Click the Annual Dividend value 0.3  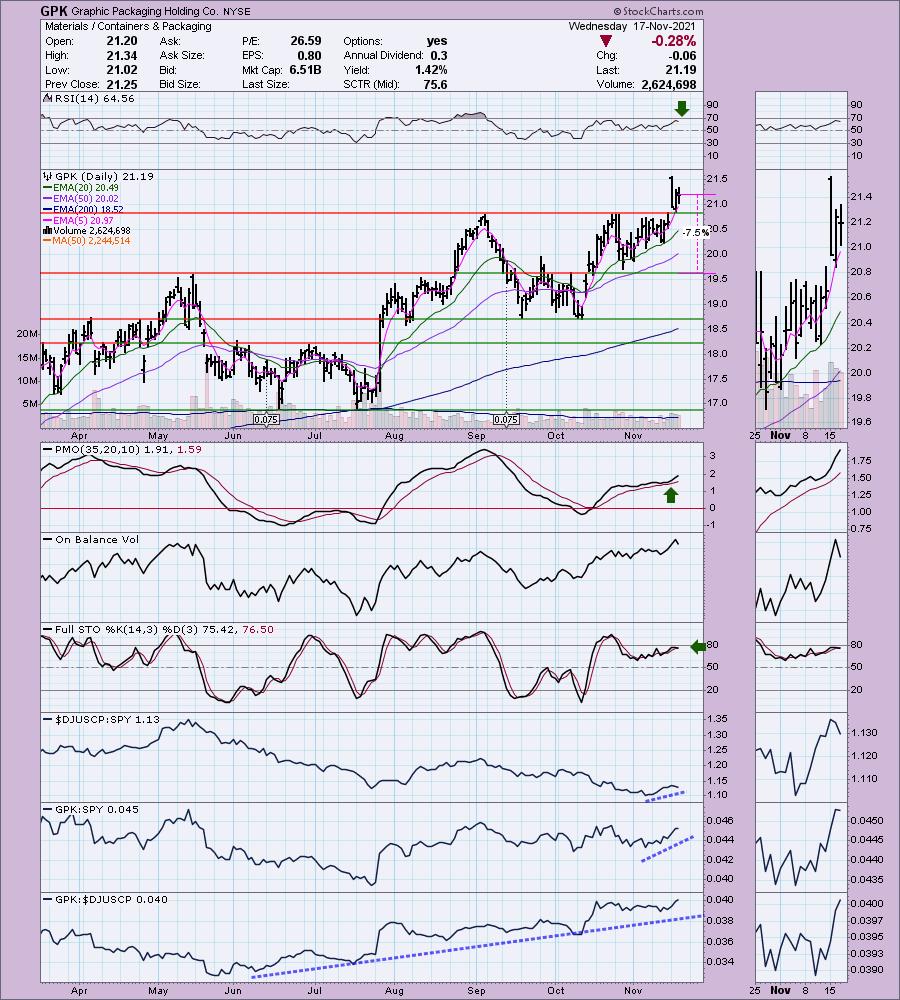click(x=439, y=55)
